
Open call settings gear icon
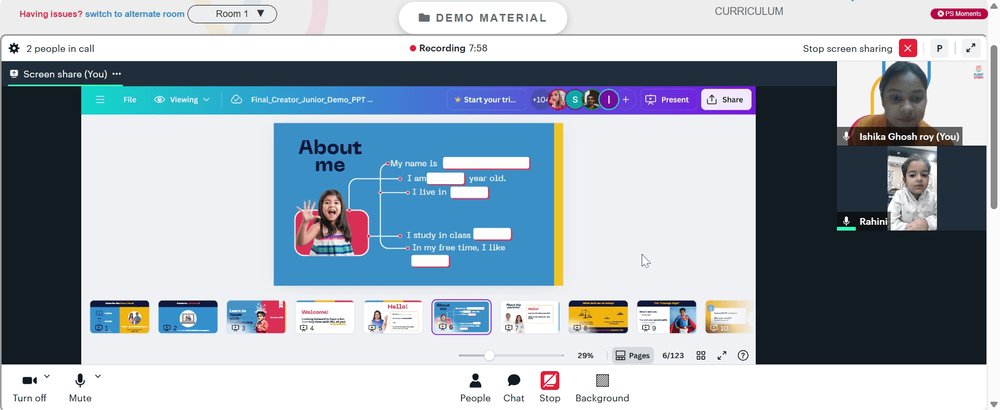point(14,48)
